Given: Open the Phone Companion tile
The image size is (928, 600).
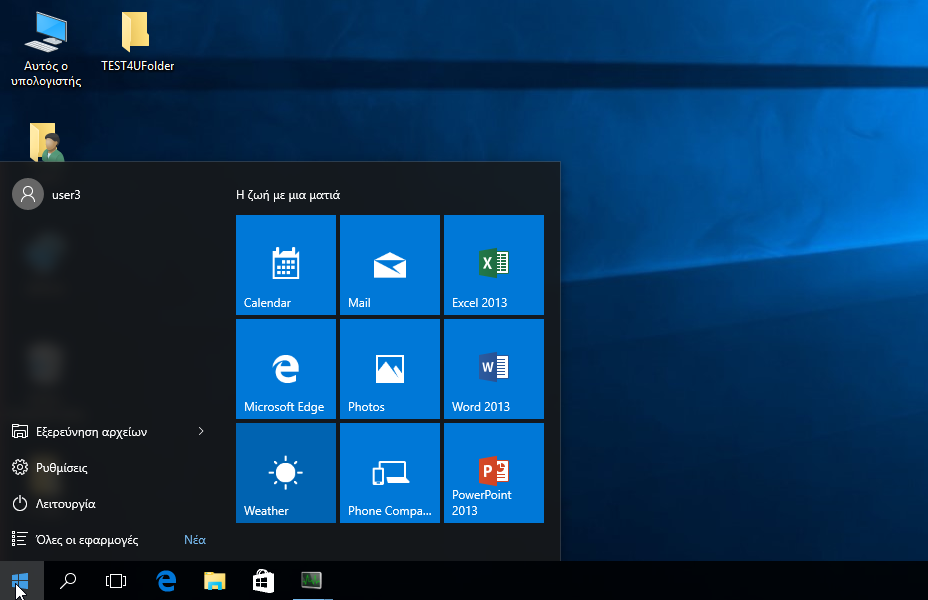Looking at the screenshot, I should [390, 473].
